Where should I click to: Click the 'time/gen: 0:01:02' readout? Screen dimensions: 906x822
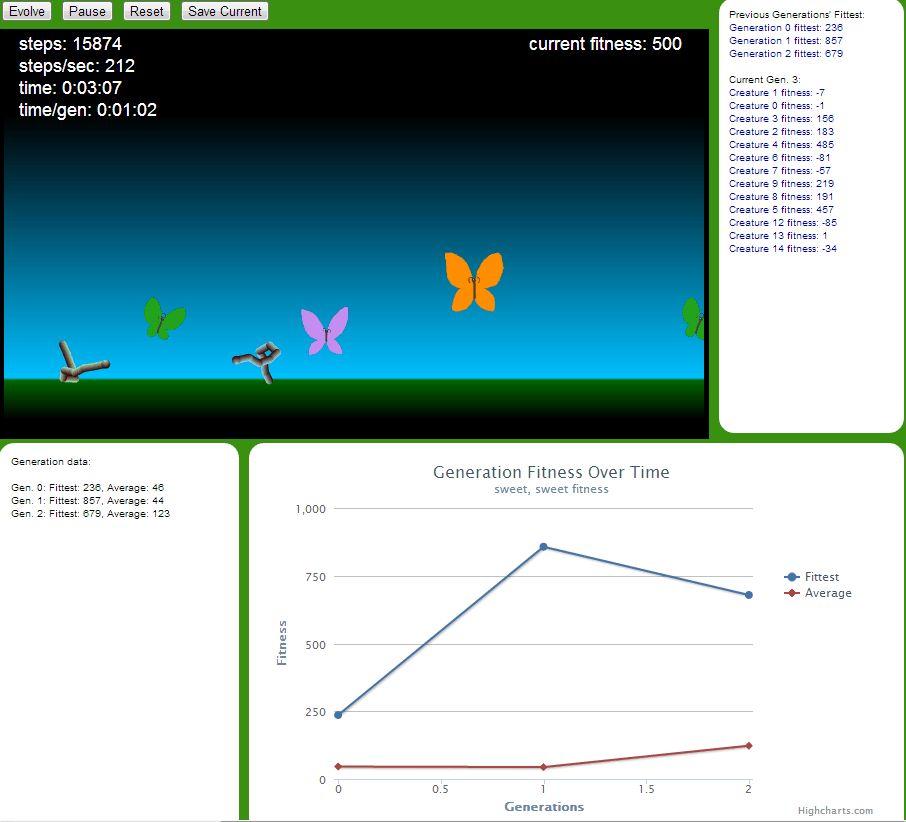[88, 110]
